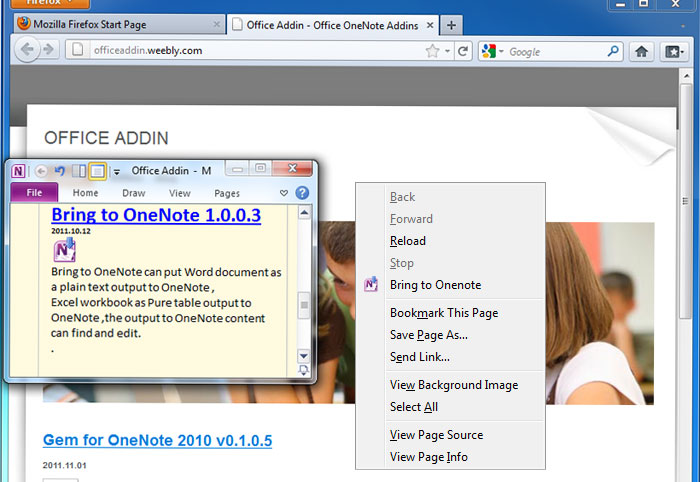Open the OneNote Home ribbon tab
The height and width of the screenshot is (482, 700).
click(85, 193)
